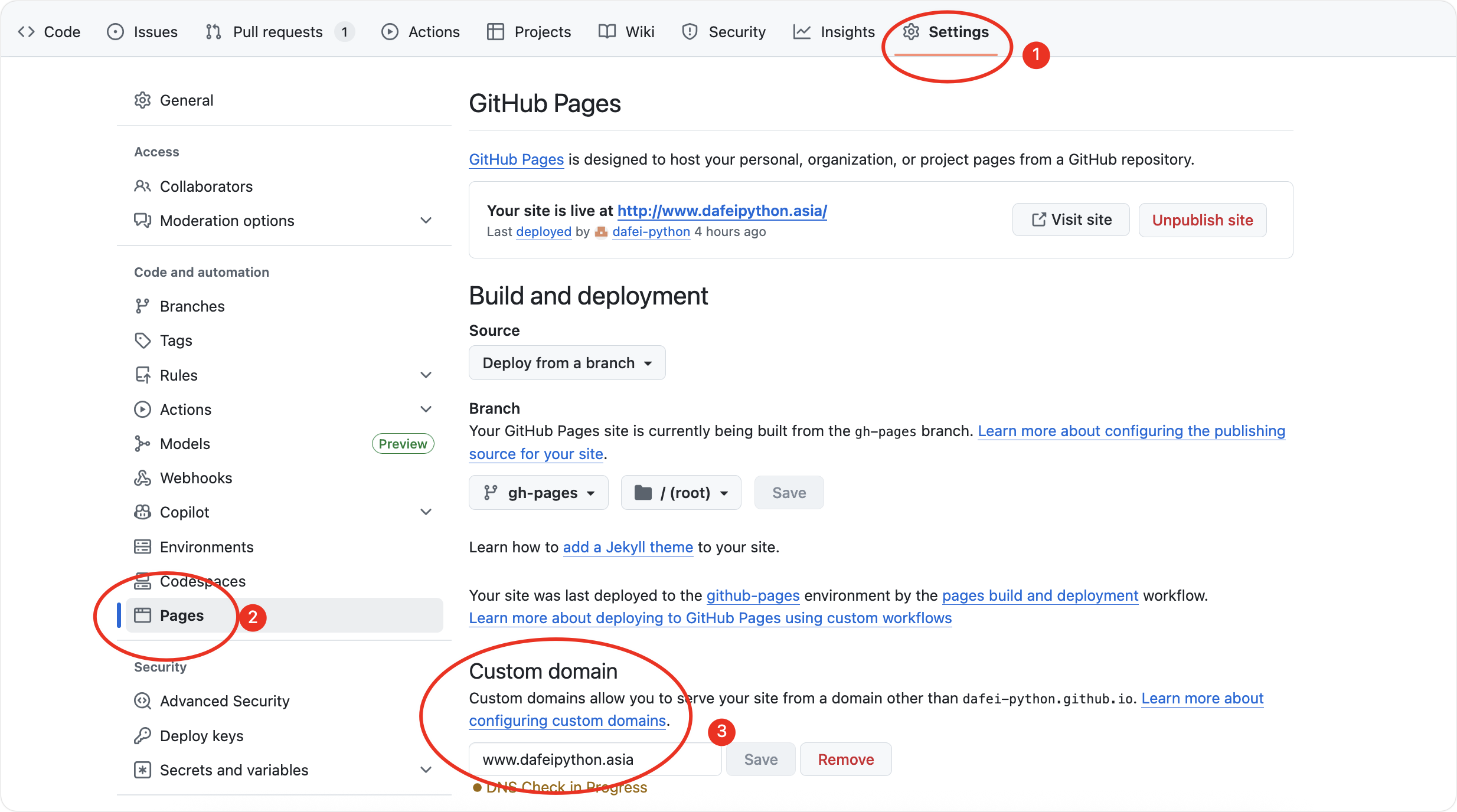
Task: Click the GitHub Pages intro link
Action: (517, 159)
